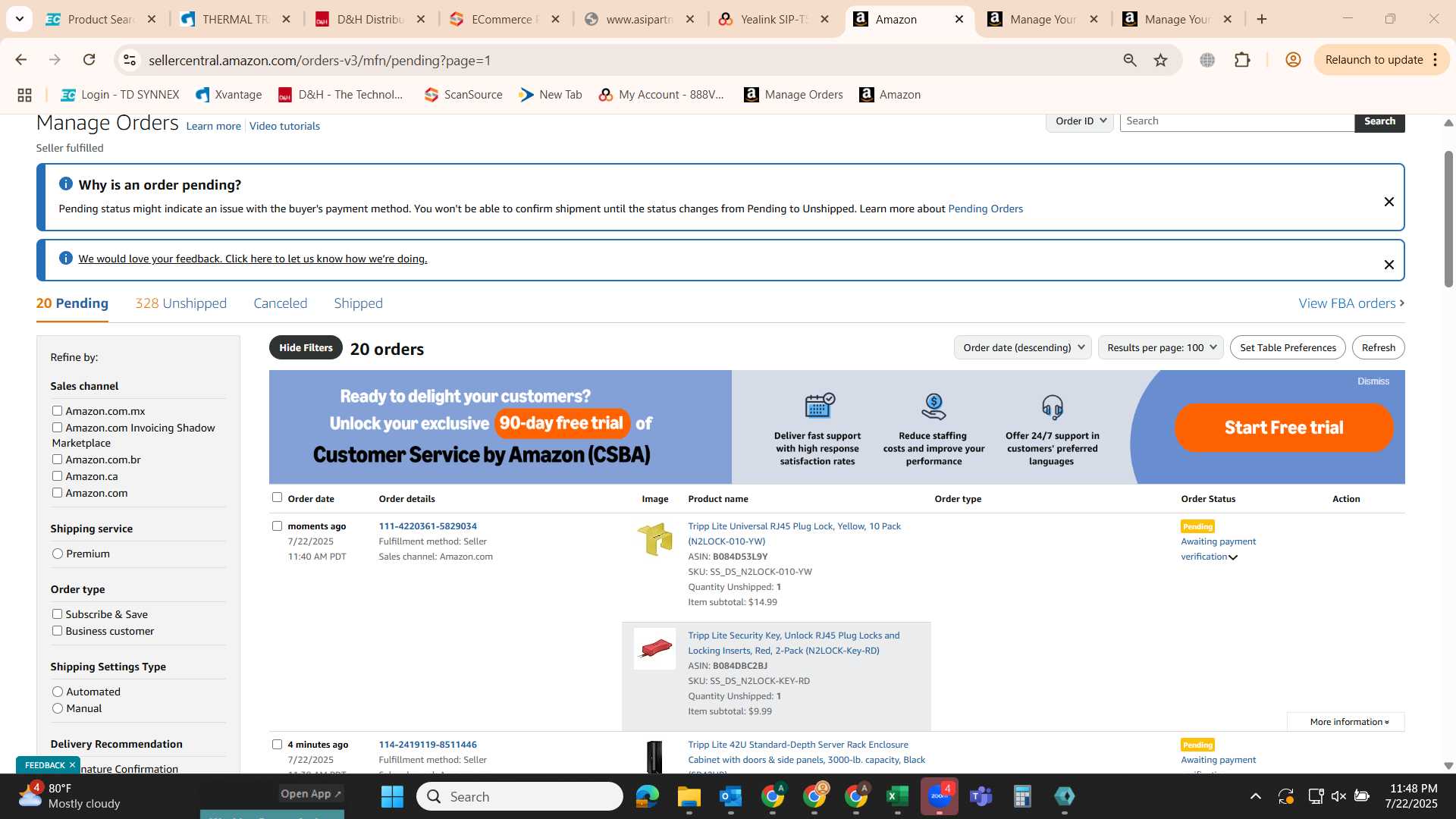This screenshot has height=819, width=1456.
Task: Click the volume muted tray icon
Action: tap(1338, 796)
